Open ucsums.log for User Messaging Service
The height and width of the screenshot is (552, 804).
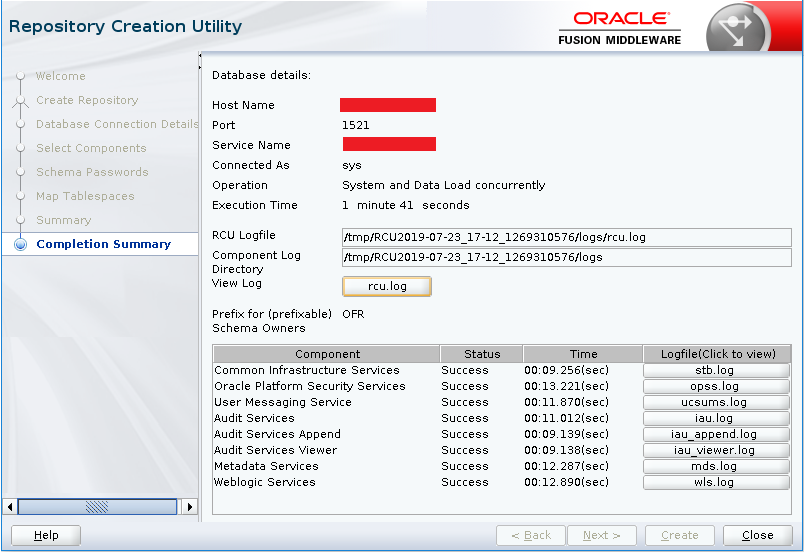[x=716, y=403]
